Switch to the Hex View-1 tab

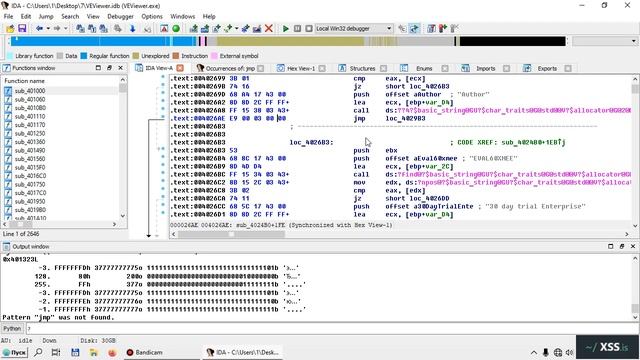[301, 68]
